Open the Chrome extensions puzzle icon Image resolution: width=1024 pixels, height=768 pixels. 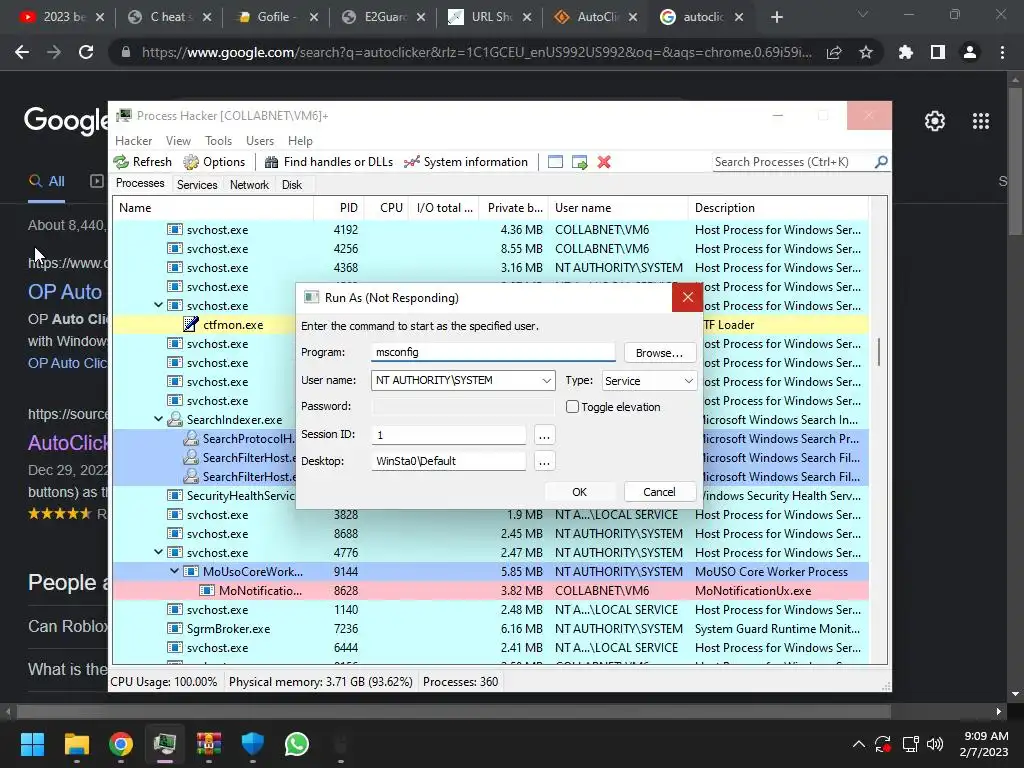coord(906,52)
